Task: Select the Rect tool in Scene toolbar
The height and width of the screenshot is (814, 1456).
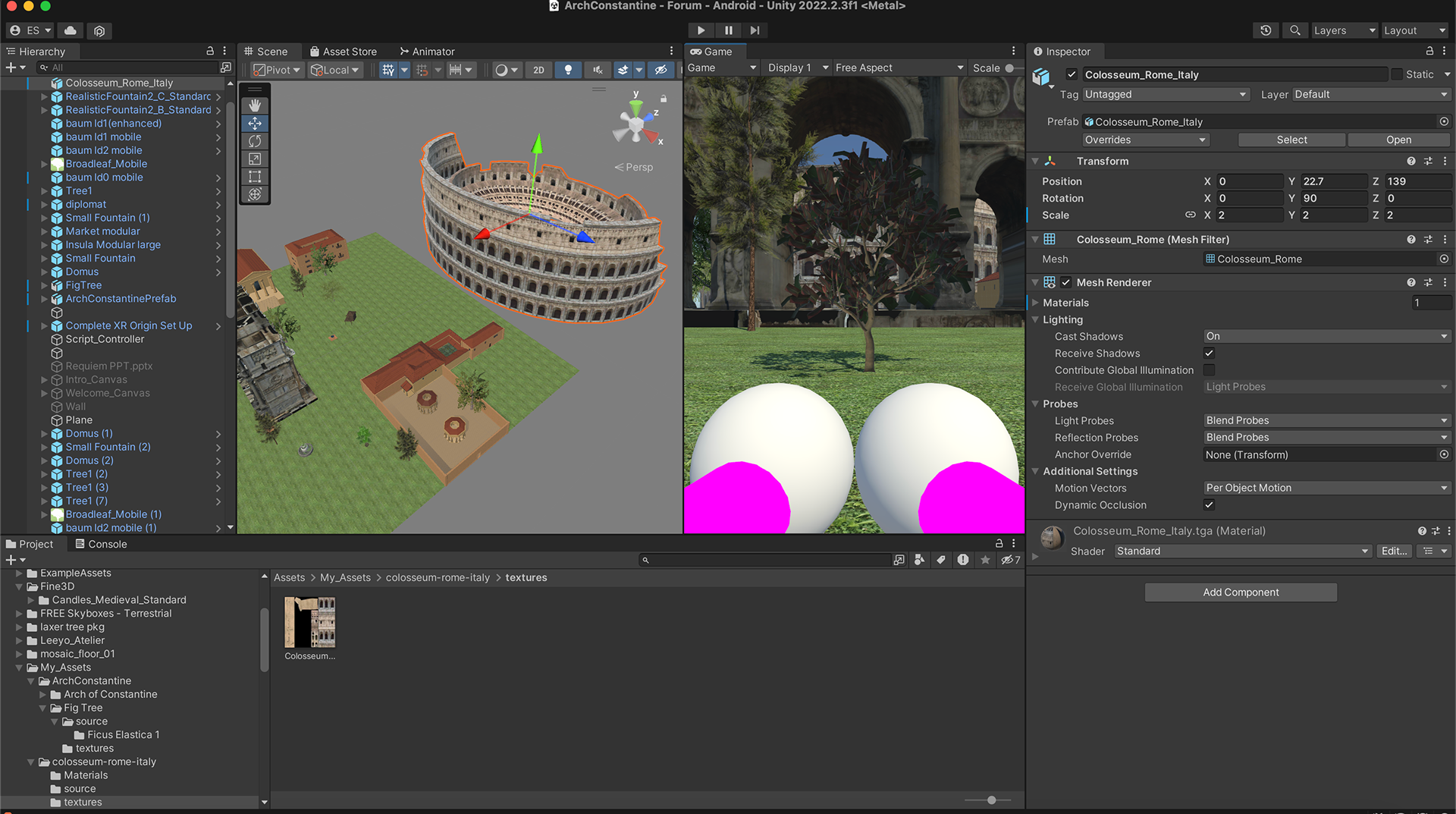Action: click(255, 177)
